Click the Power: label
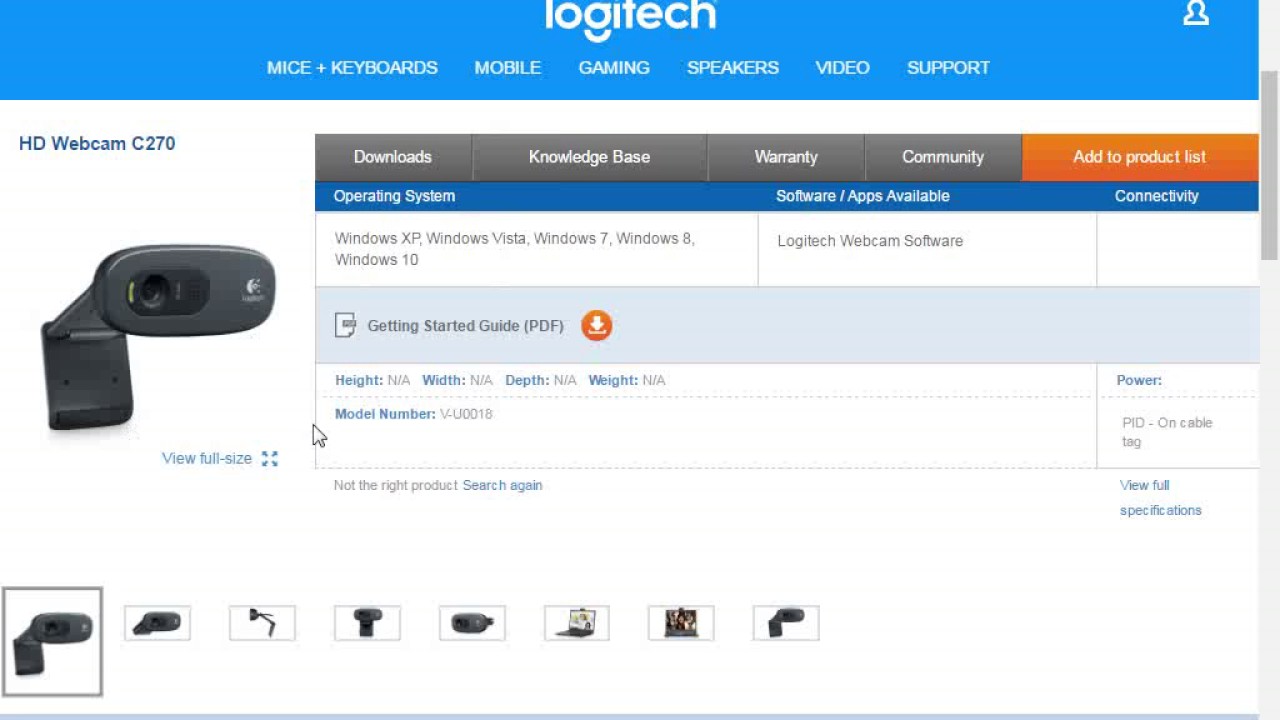Image resolution: width=1280 pixels, height=720 pixels. tap(1139, 380)
